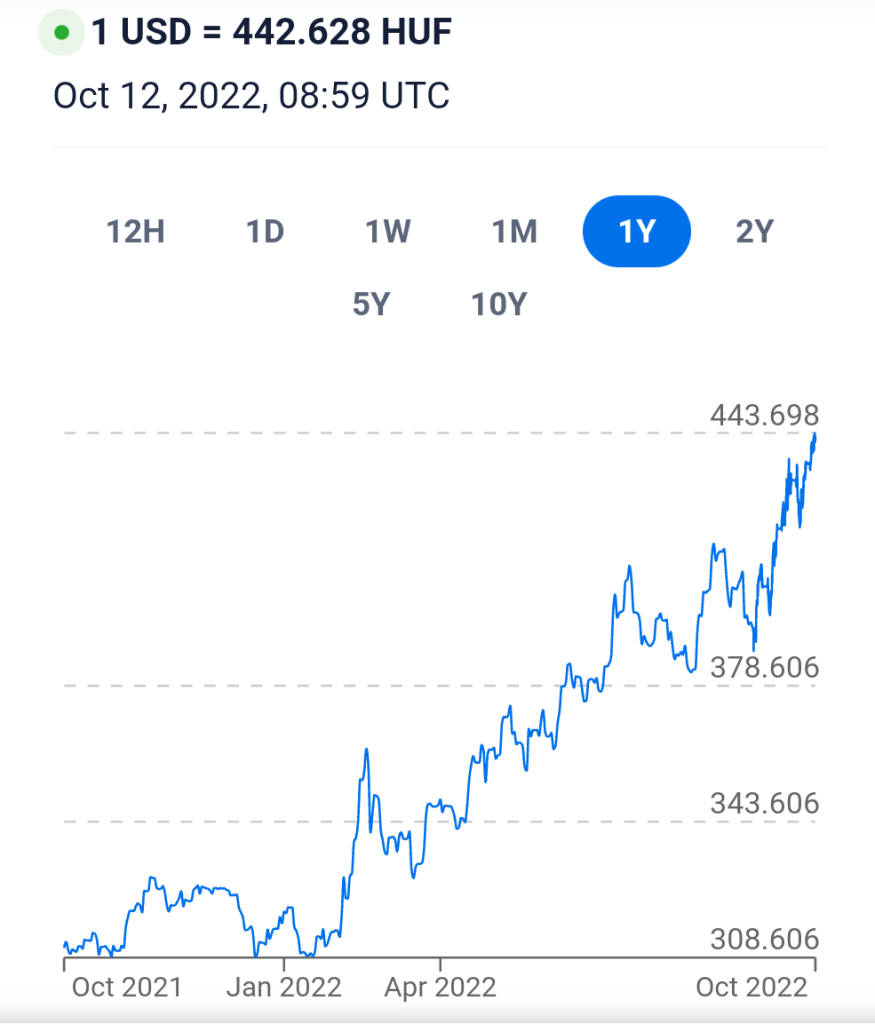
Task: Click the Oct 2021 axis label
Action: point(127,987)
